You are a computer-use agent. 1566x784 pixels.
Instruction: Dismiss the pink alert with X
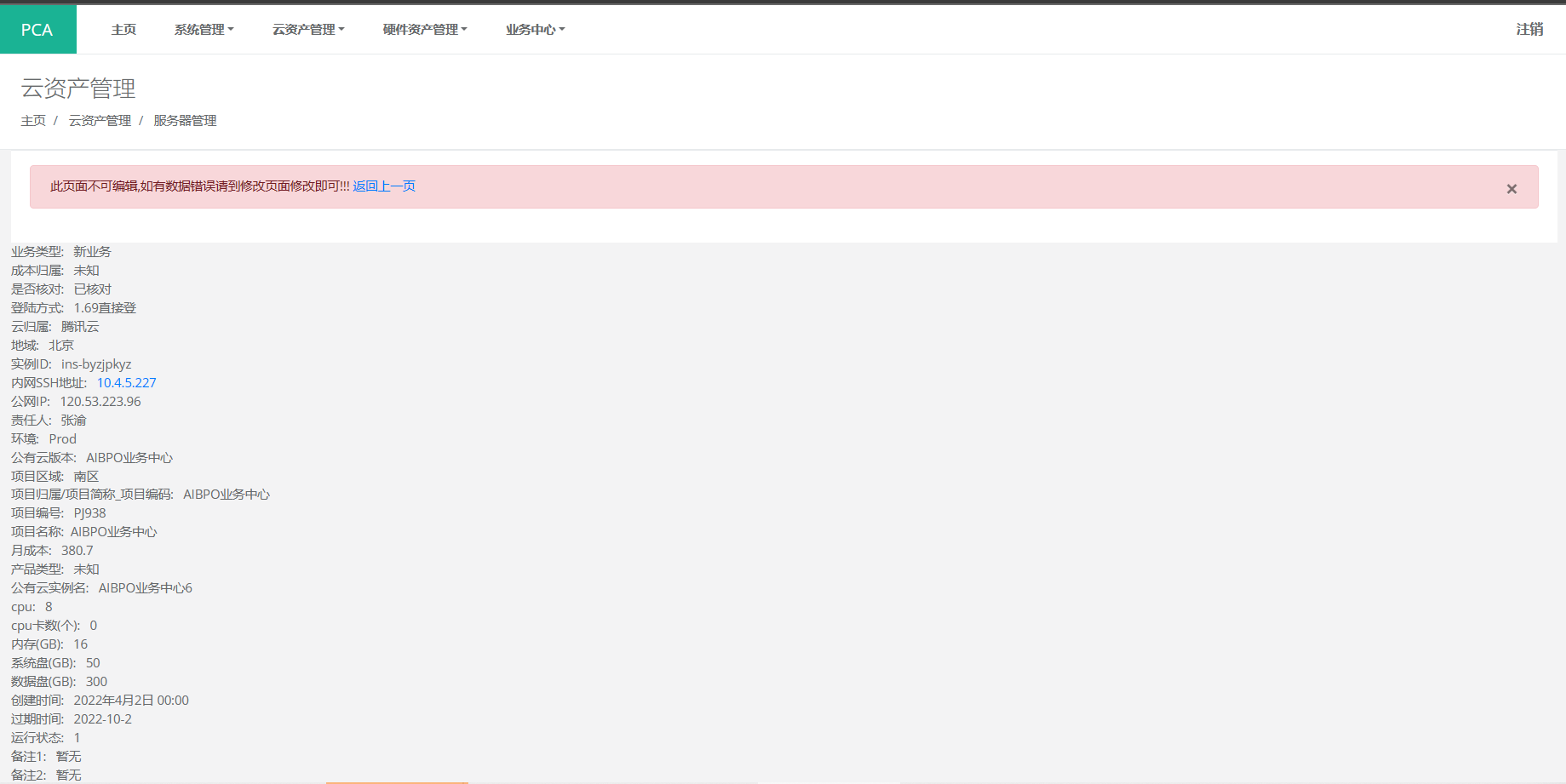1512,189
